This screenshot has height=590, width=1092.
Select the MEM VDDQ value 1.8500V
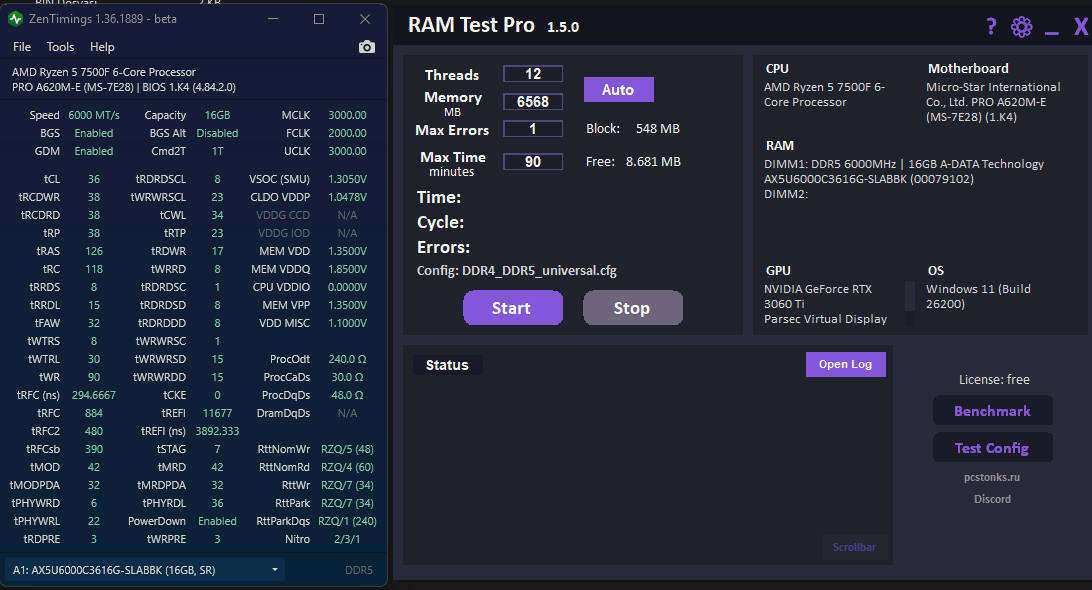pos(348,269)
